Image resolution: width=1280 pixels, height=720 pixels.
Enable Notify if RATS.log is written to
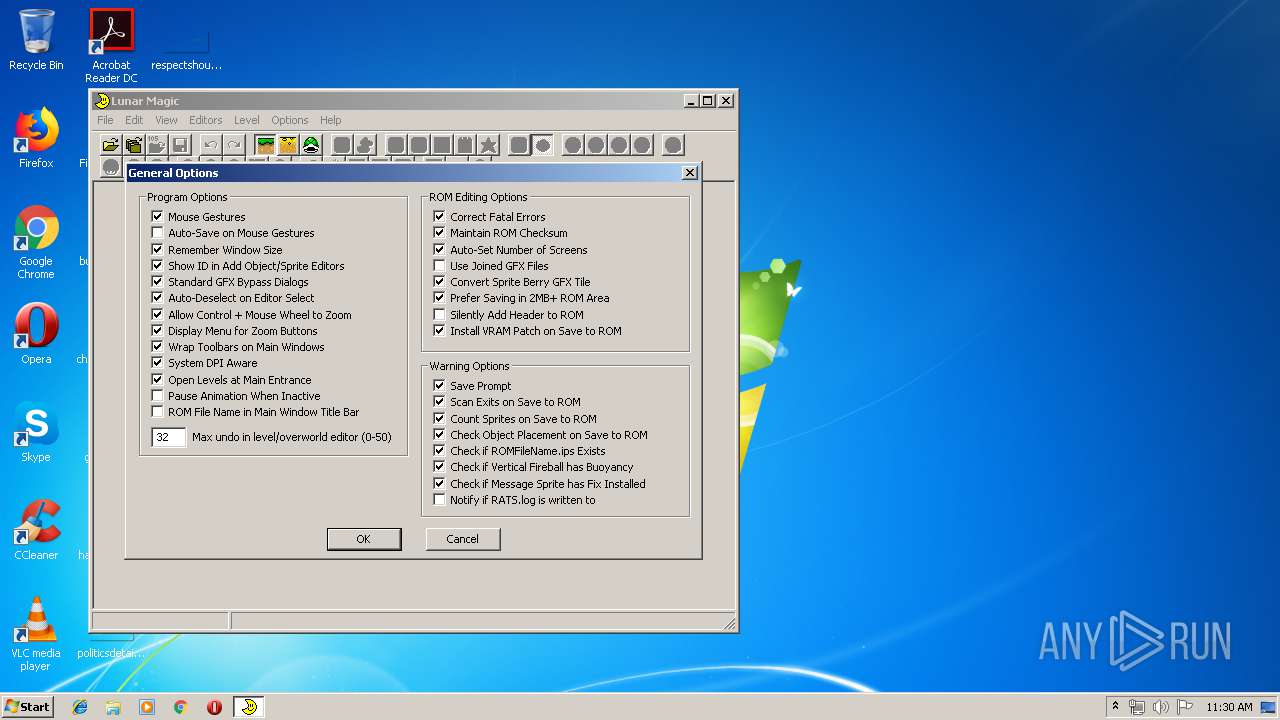(439, 500)
